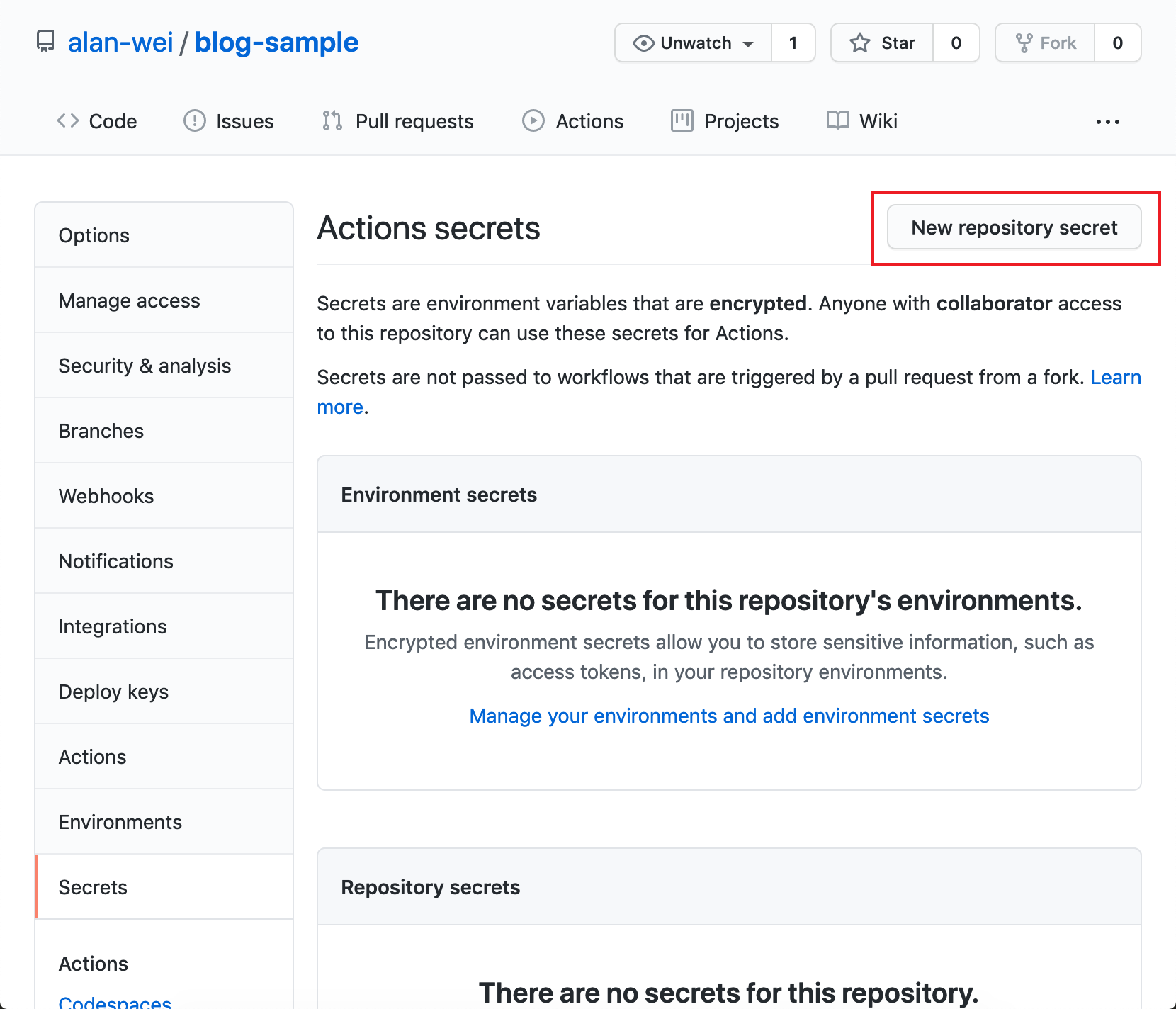Open the Actions tab in top navigation
The height and width of the screenshot is (1009, 1176).
click(x=573, y=121)
